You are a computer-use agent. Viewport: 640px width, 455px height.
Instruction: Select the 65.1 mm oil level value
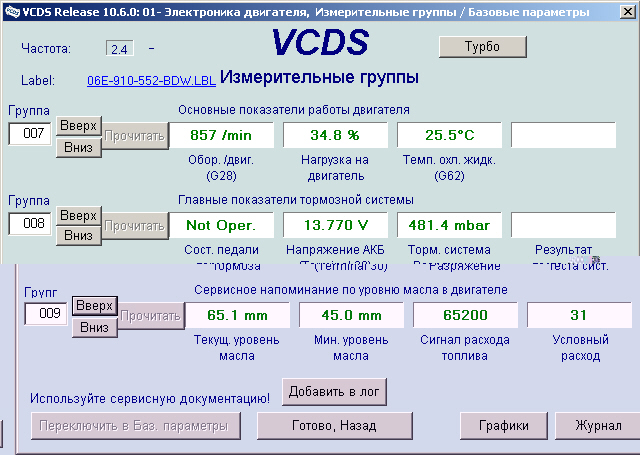(237, 315)
